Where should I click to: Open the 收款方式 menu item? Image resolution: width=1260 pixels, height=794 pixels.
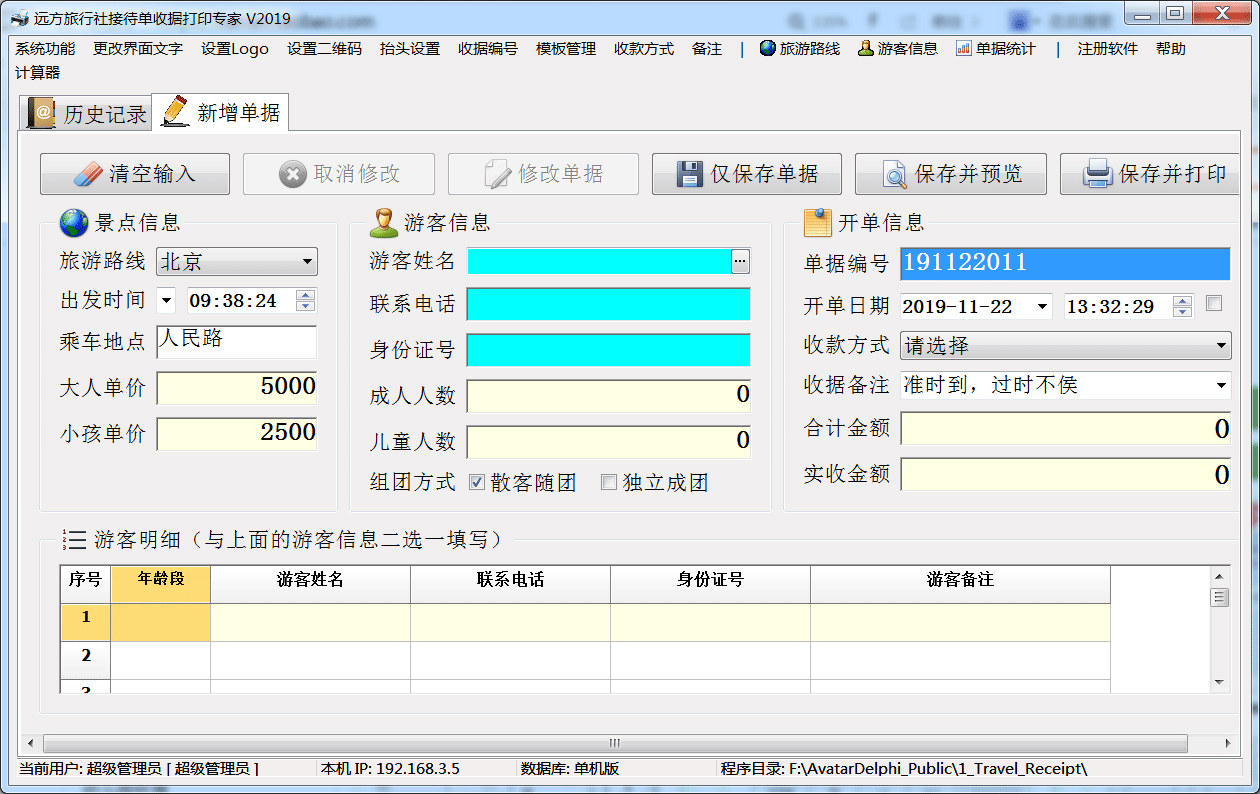644,48
